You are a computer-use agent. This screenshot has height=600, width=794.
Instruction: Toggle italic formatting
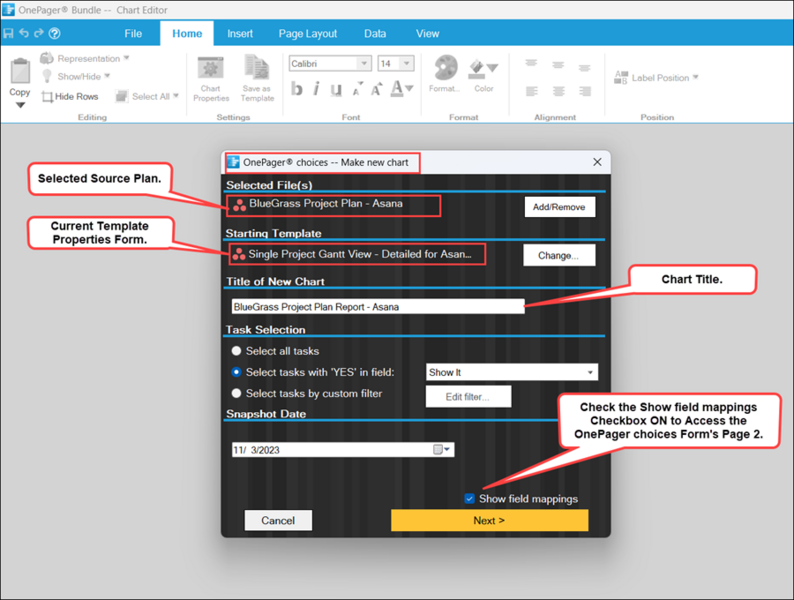coord(316,89)
